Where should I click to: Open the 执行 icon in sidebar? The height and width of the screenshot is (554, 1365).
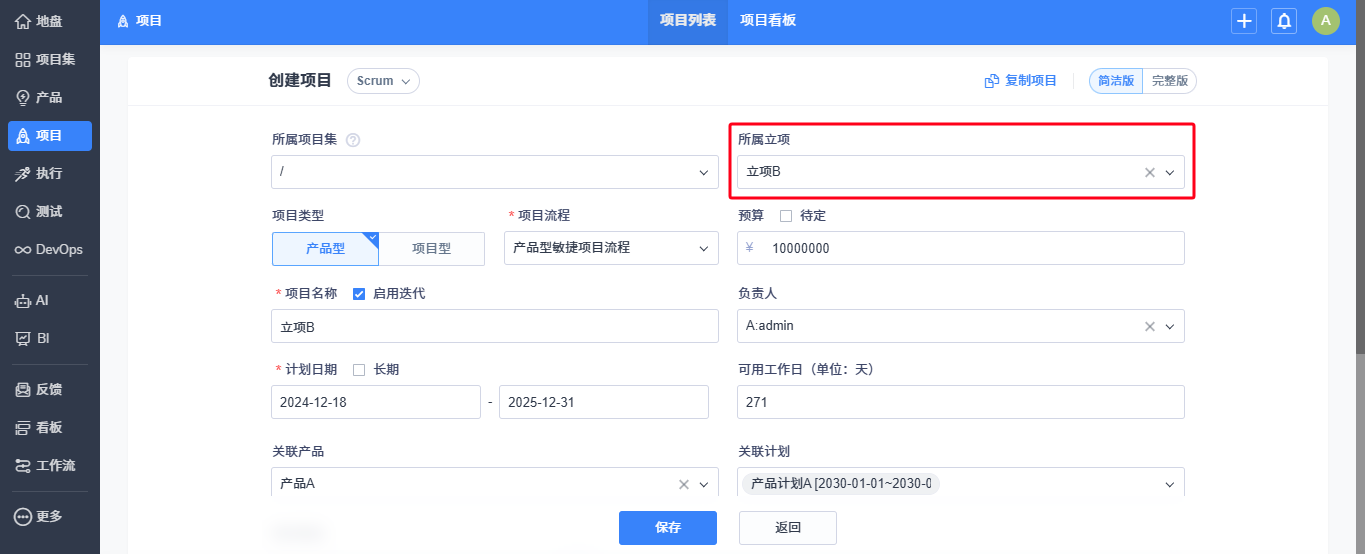tap(23, 173)
